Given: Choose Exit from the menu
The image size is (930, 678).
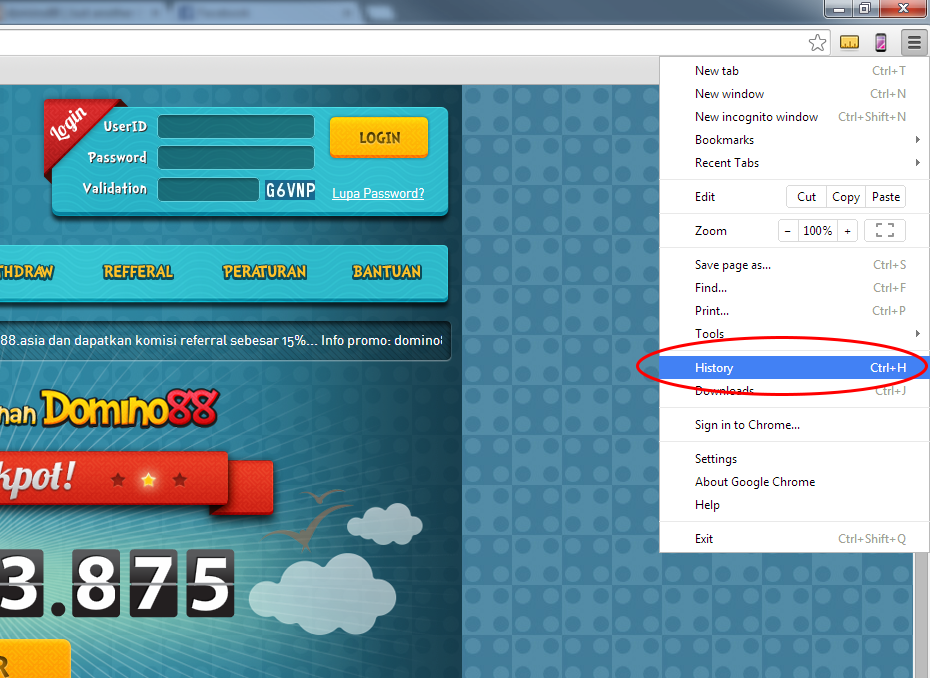Looking at the screenshot, I should tap(794, 539).
